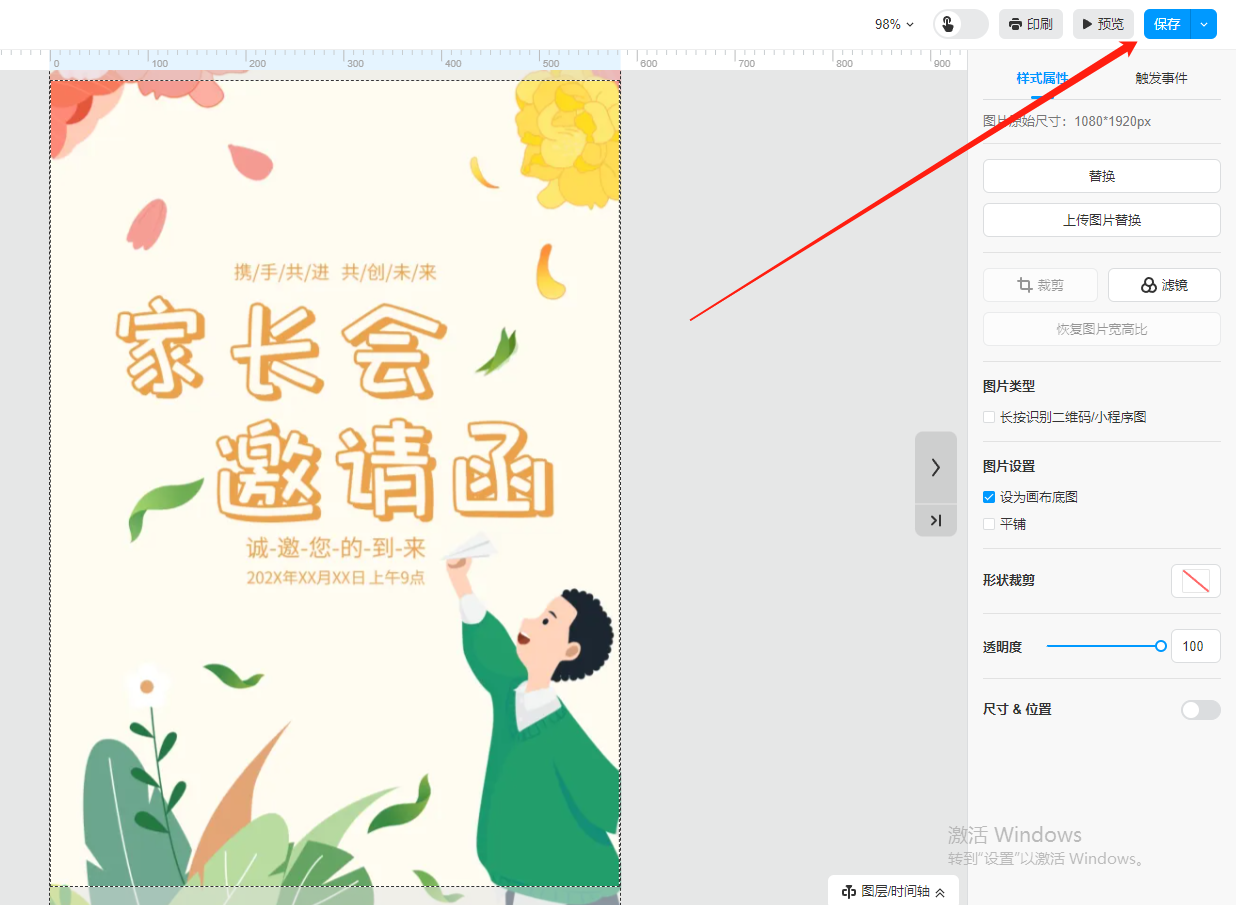Click the print button with printer icon
The height and width of the screenshot is (905, 1236).
tap(1030, 24)
